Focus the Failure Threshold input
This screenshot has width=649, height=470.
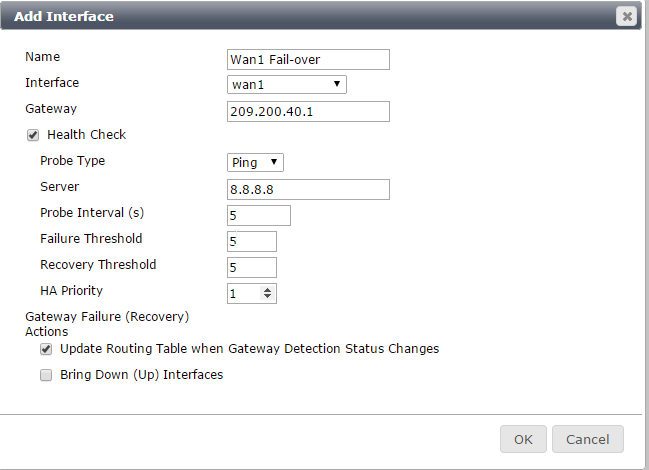tap(252, 241)
